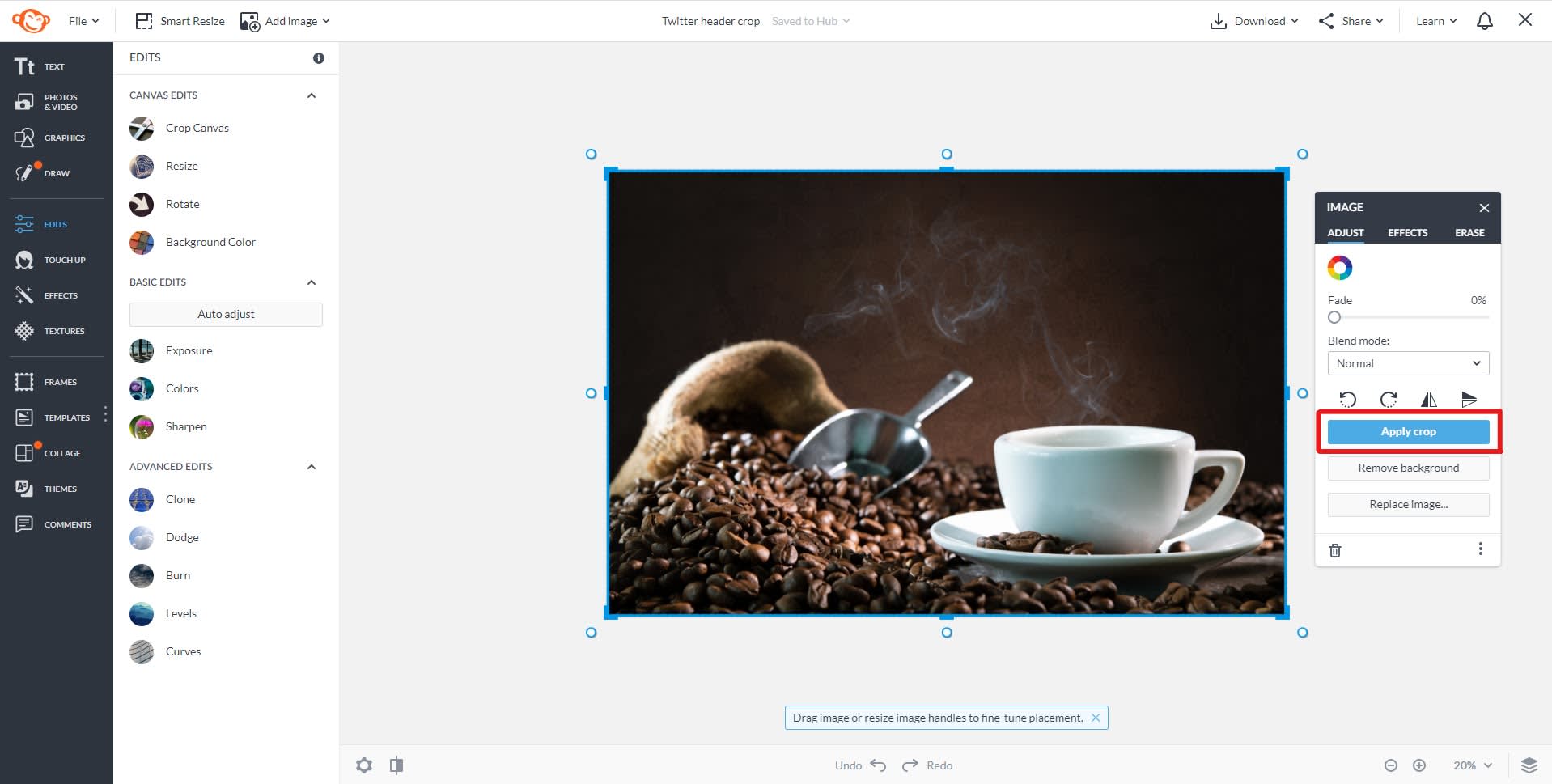The width and height of the screenshot is (1552, 784).
Task: Open the Textures panel
Action: click(x=50, y=331)
